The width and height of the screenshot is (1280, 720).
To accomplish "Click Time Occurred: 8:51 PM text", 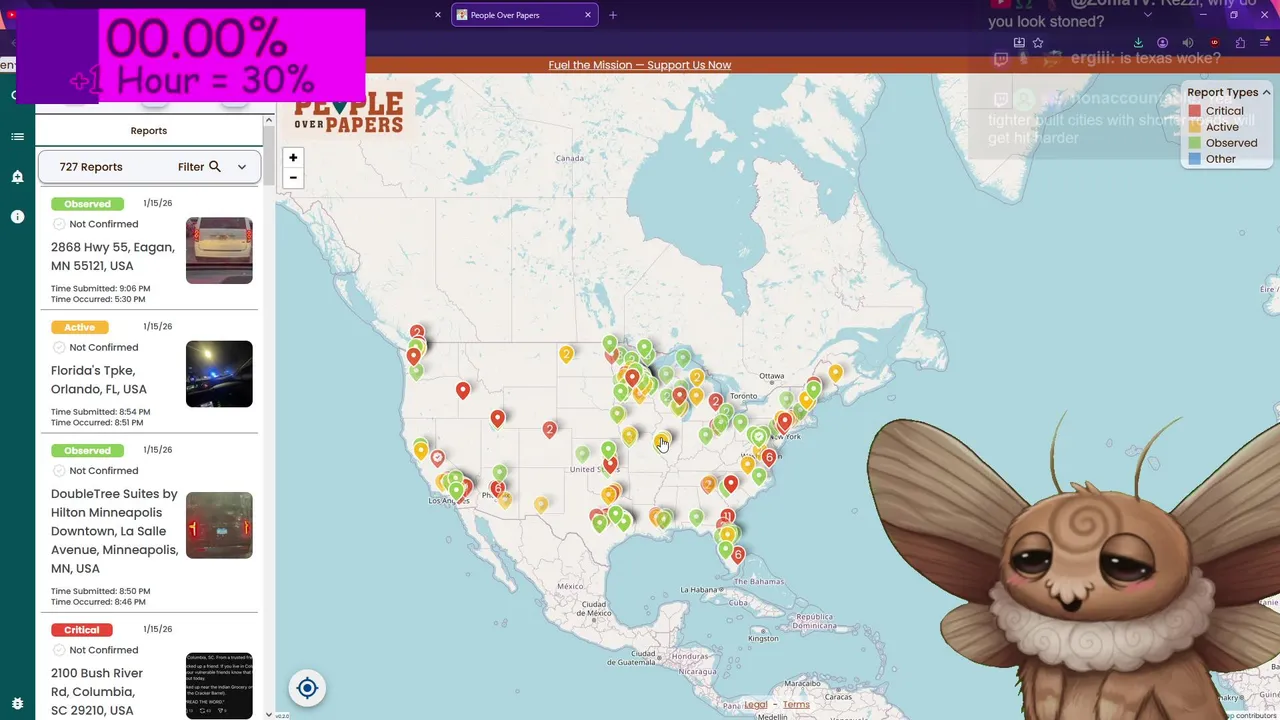I will click(x=97, y=422).
